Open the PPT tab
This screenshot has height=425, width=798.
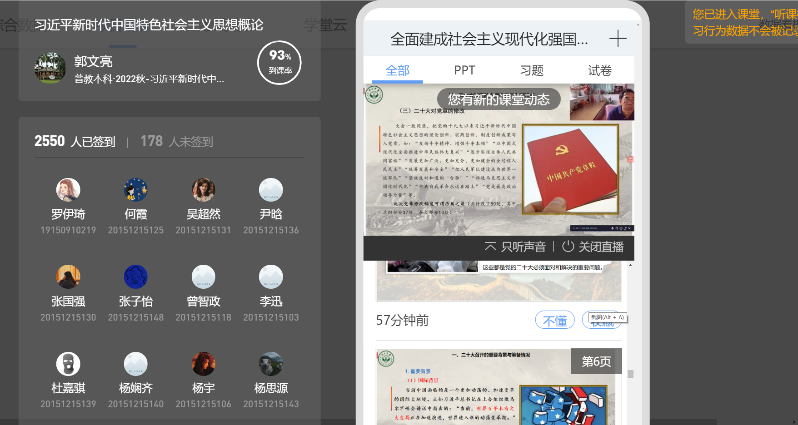coord(464,70)
